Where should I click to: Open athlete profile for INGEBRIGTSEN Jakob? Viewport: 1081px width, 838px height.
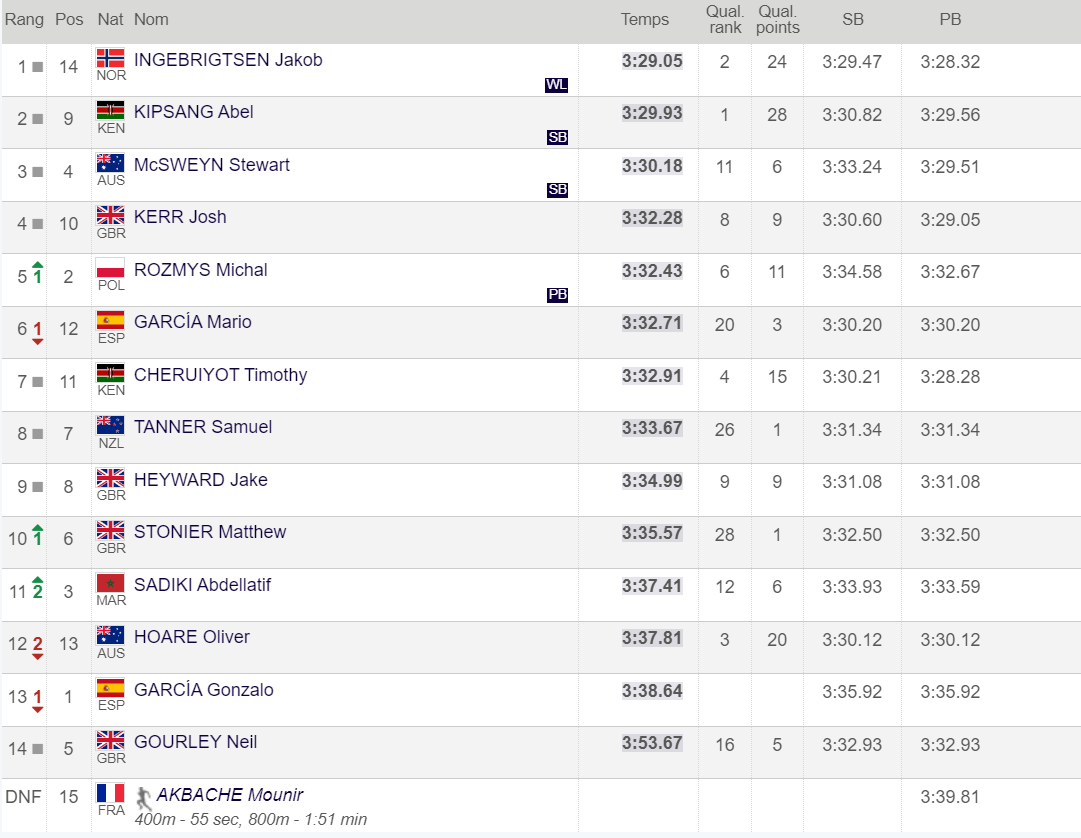228,60
